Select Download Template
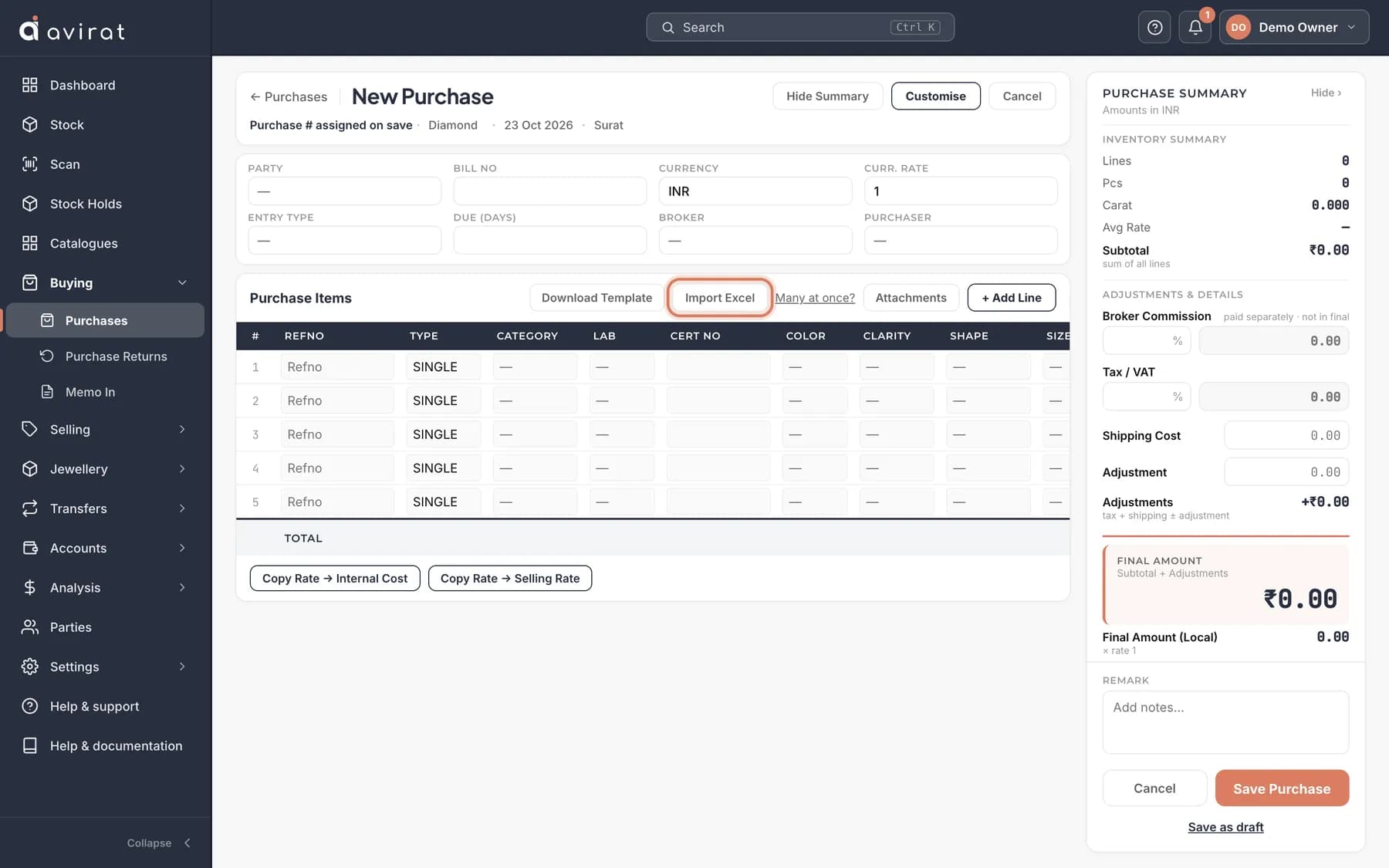1389x868 pixels. pos(596,298)
